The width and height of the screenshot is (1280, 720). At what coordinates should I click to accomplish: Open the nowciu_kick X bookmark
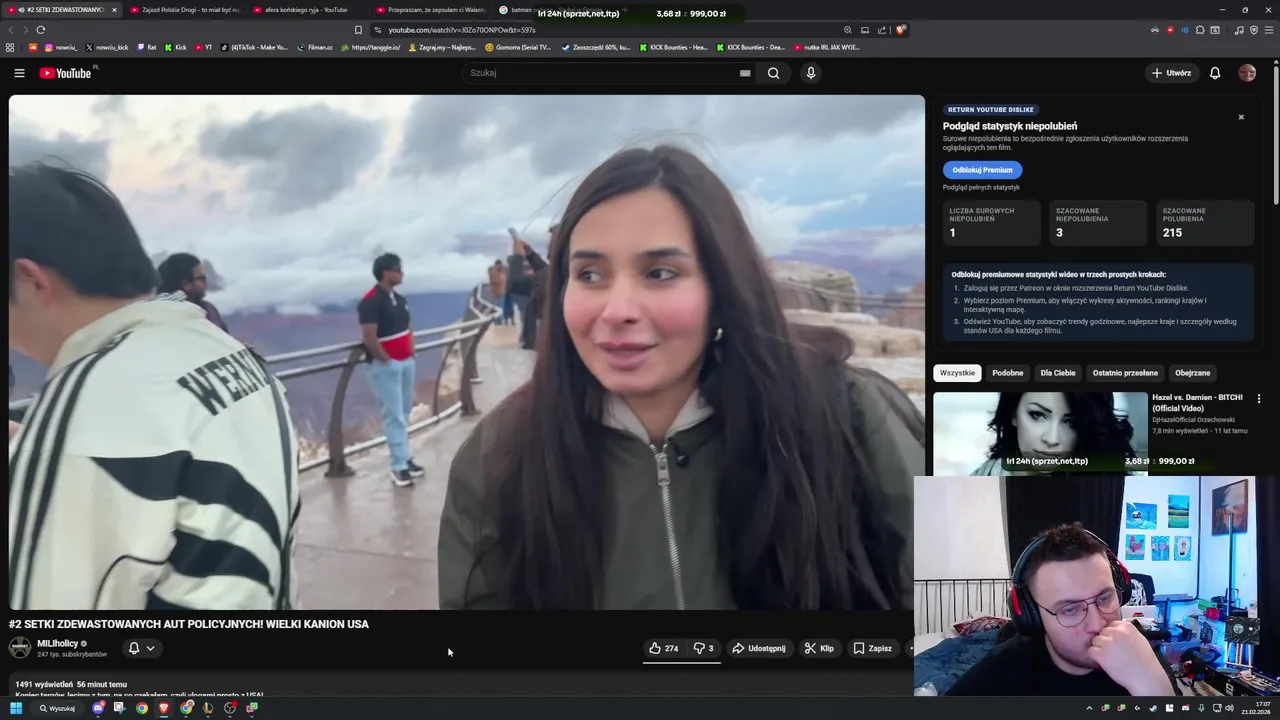click(107, 47)
